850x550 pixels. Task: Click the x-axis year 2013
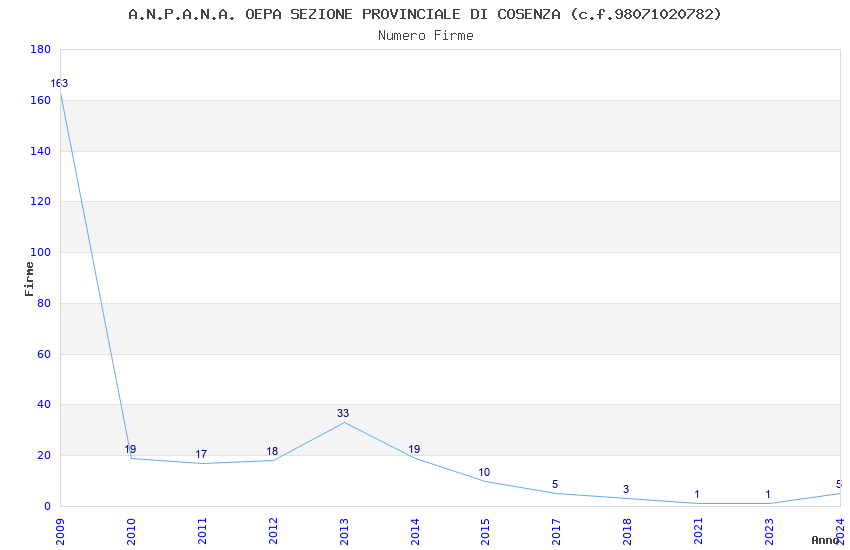344,532
